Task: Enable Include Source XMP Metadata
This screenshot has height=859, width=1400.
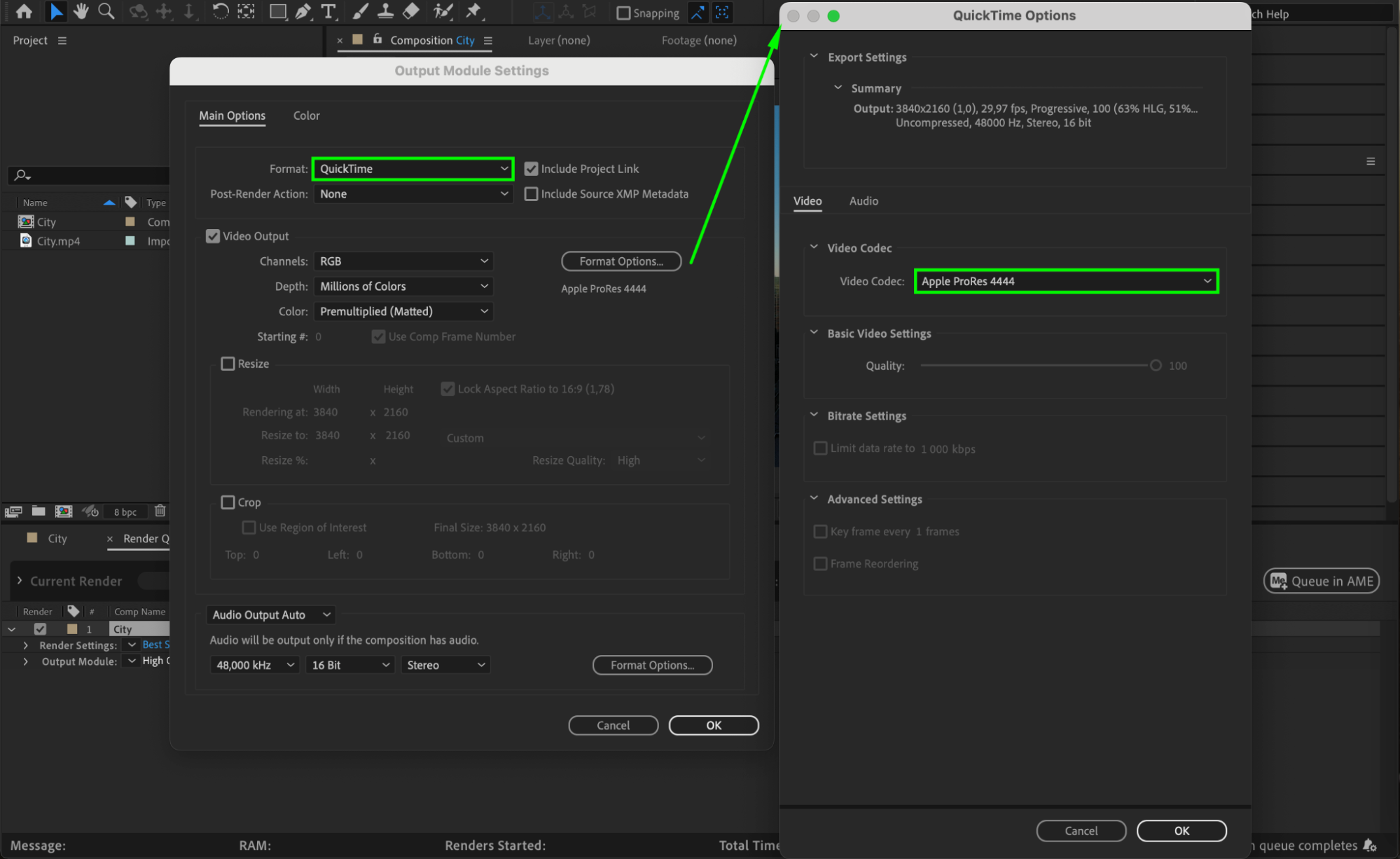Action: tap(532, 194)
